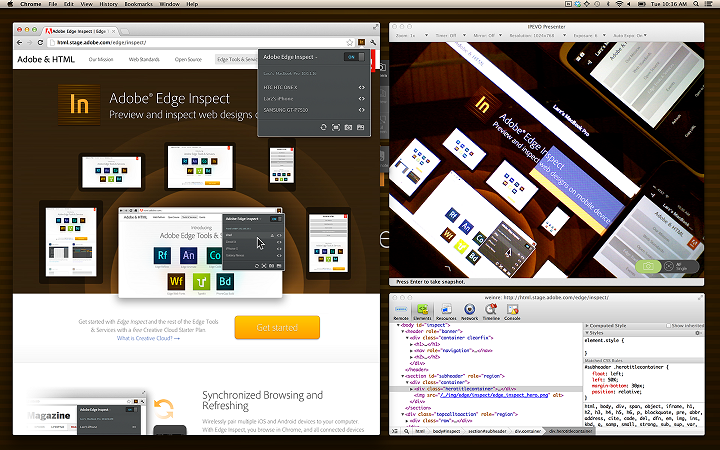Take device screenshots with the camera icon
The height and width of the screenshot is (450, 720).
pos(348,127)
